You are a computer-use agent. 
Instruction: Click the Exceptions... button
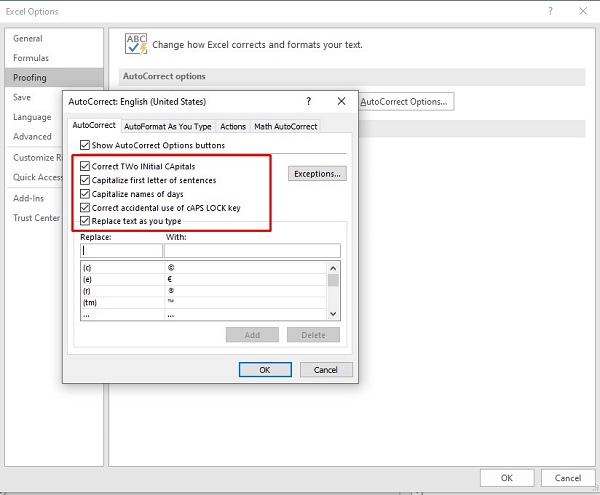[x=317, y=174]
